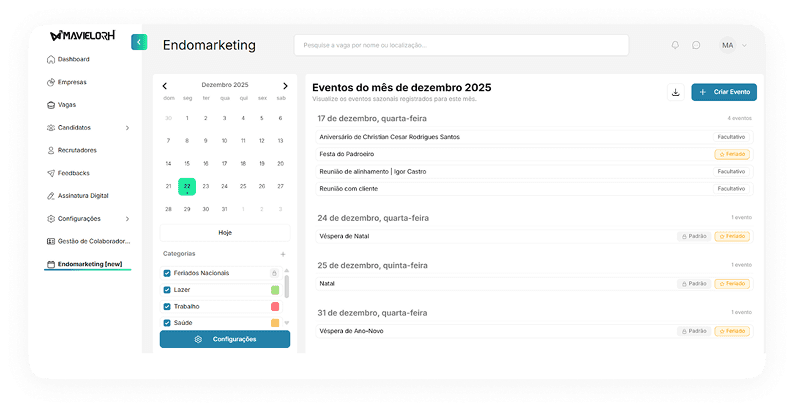Click the Mavielorh logo
Viewport: 795px width, 412px height.
pos(83,35)
